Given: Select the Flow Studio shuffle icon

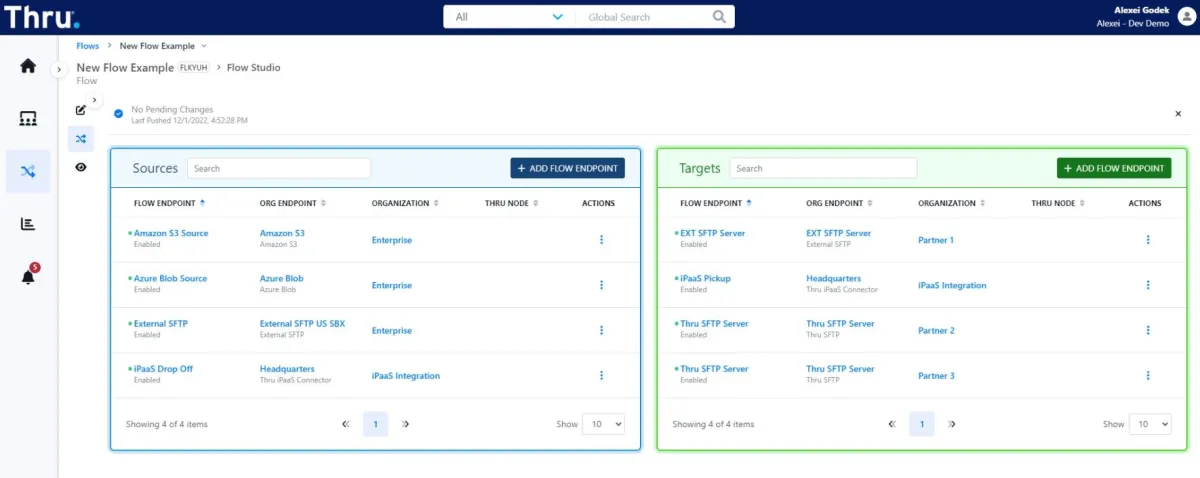Looking at the screenshot, I should [x=81, y=139].
